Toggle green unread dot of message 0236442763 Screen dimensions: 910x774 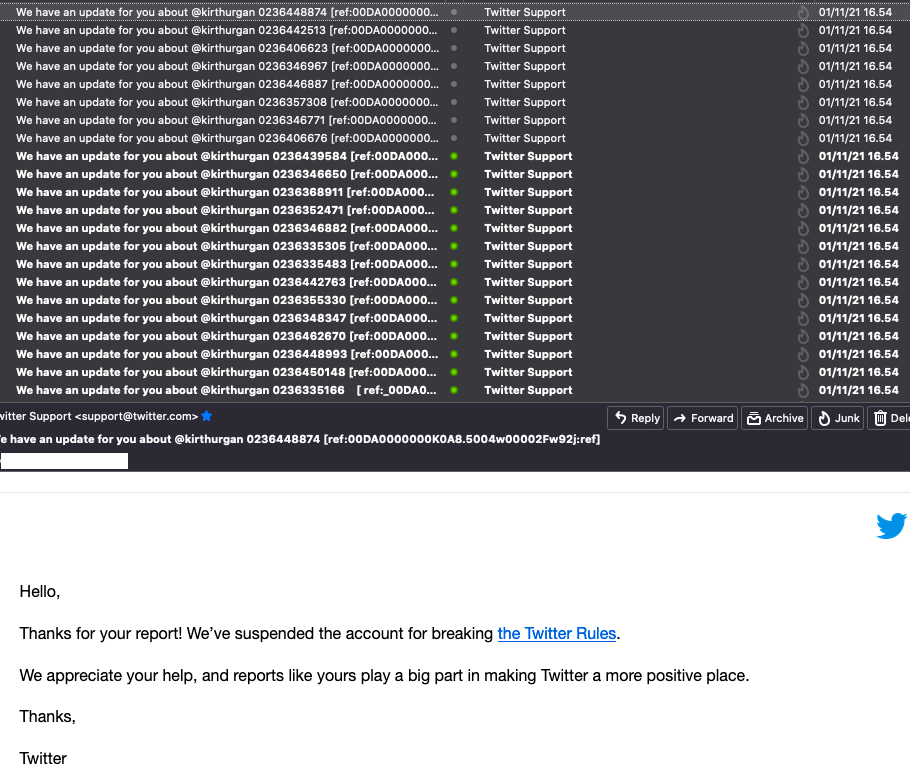(x=454, y=281)
